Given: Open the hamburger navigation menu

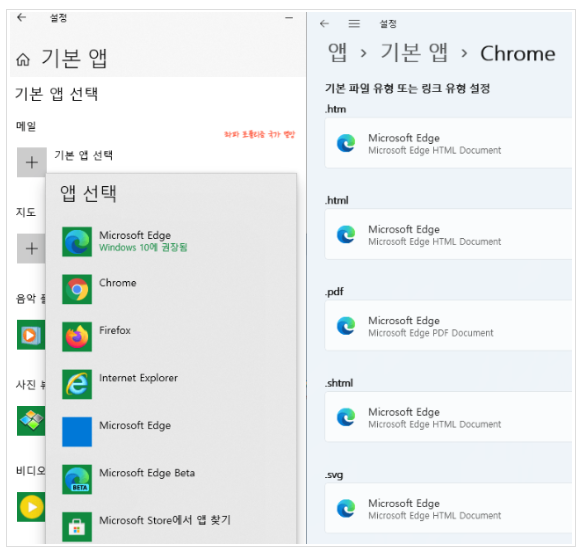Looking at the screenshot, I should tap(354, 24).
